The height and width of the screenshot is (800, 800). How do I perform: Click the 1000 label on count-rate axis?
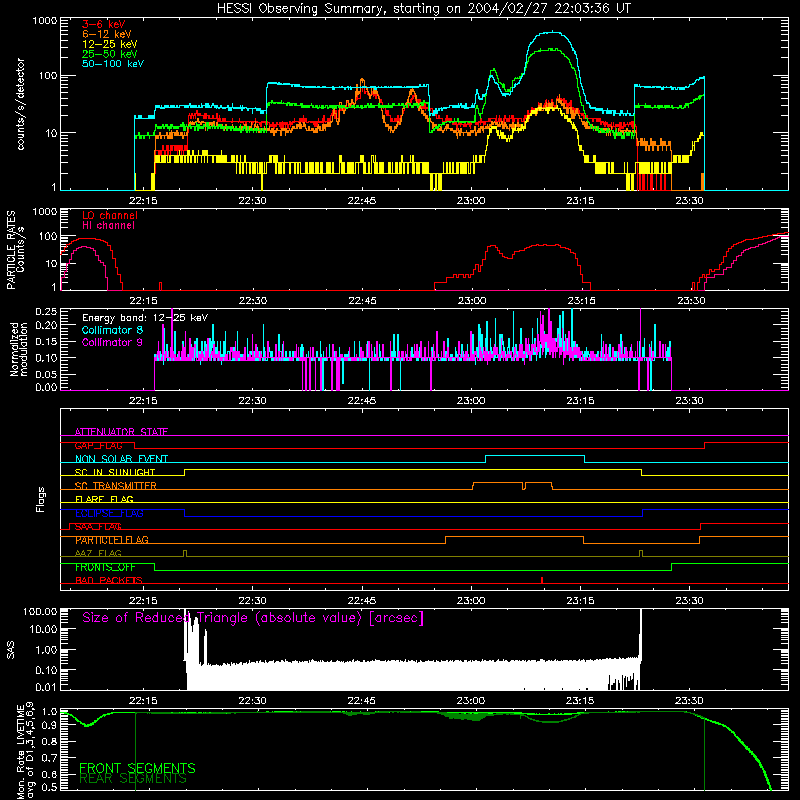coord(45,21)
